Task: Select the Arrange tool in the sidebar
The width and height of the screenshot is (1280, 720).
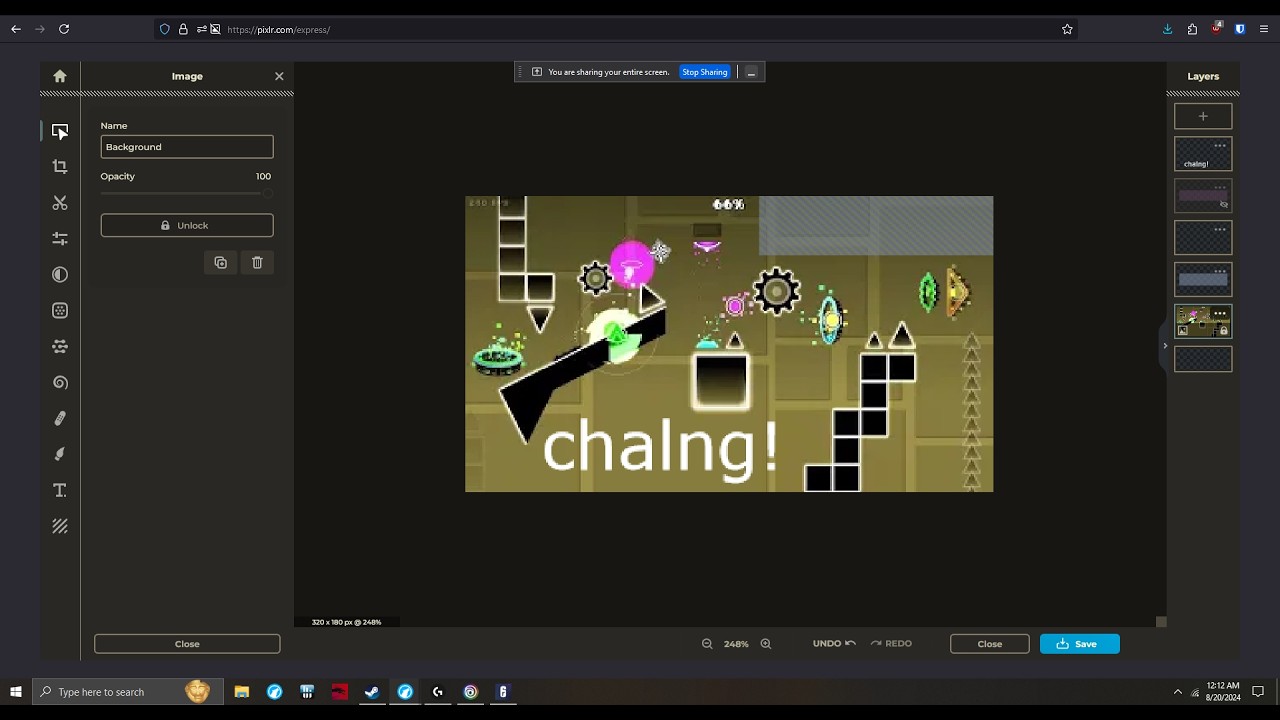Action: pyautogui.click(x=60, y=131)
